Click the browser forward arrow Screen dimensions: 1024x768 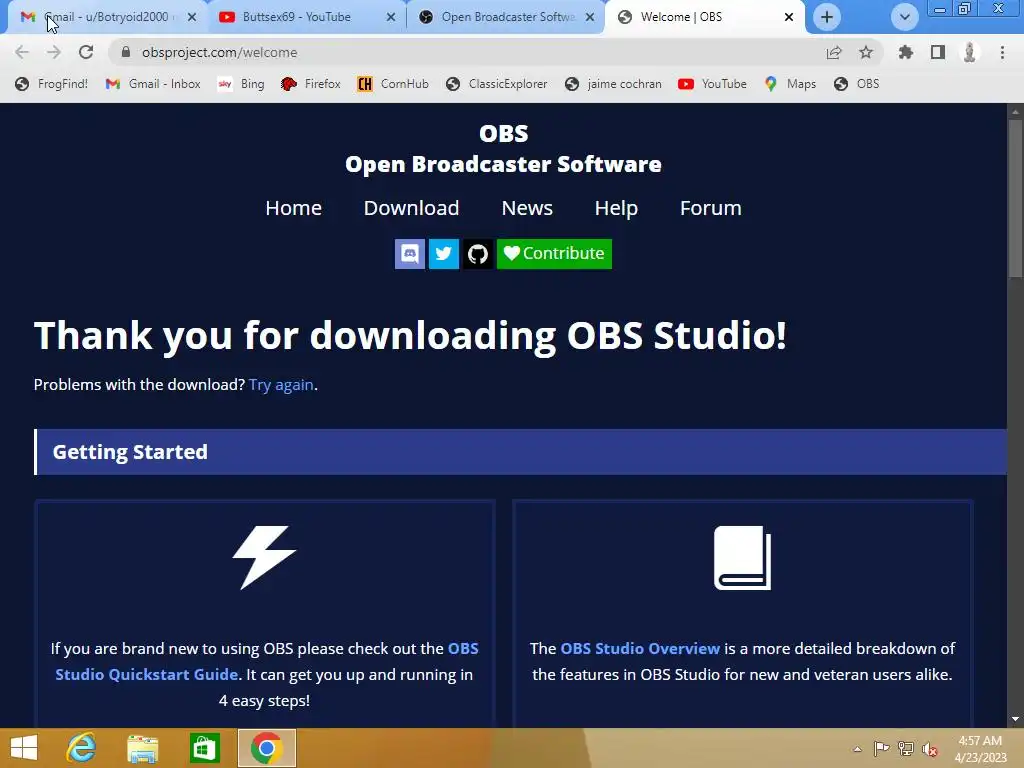tap(54, 52)
